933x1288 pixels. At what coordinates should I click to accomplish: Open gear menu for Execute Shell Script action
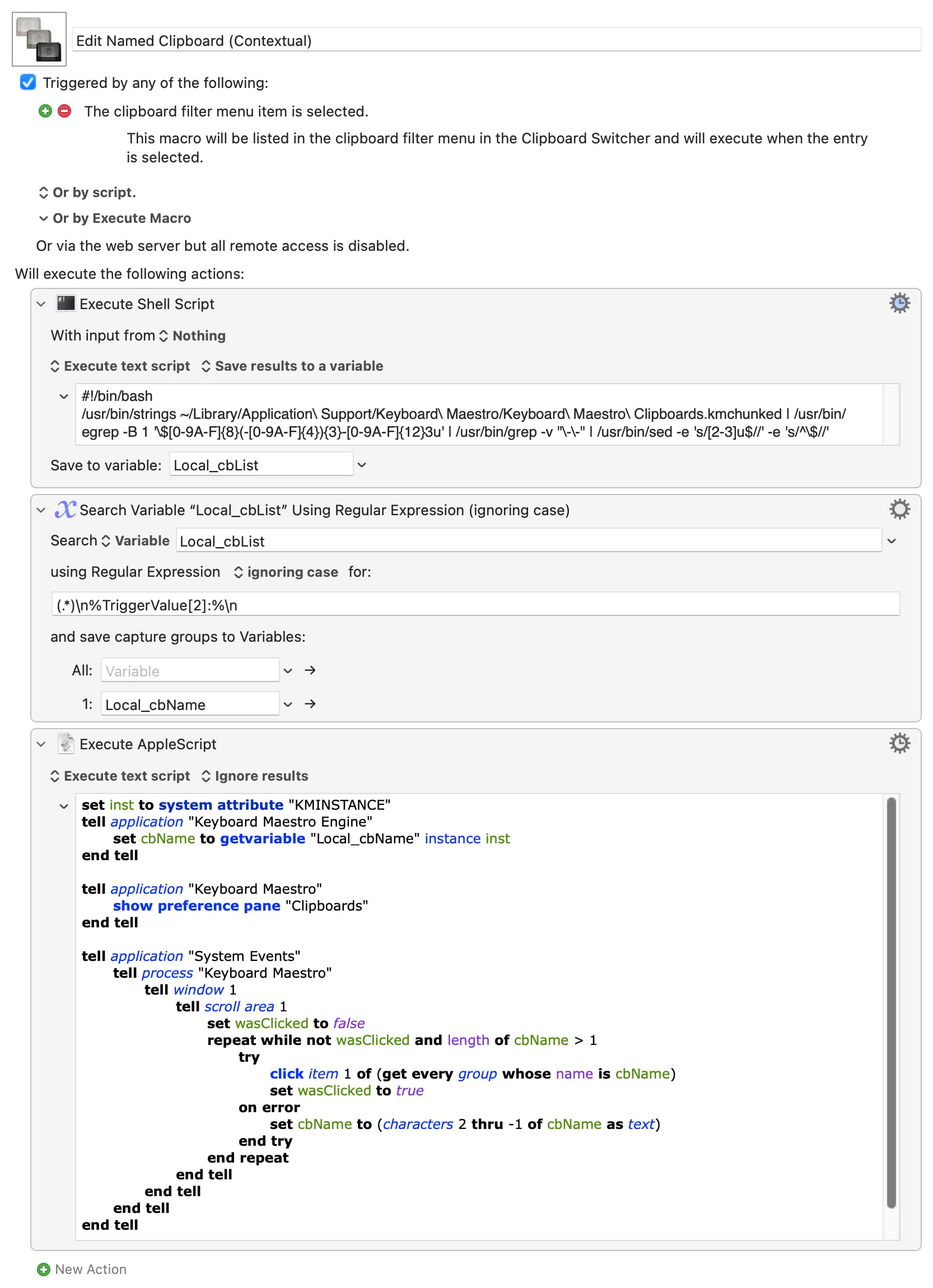point(899,304)
